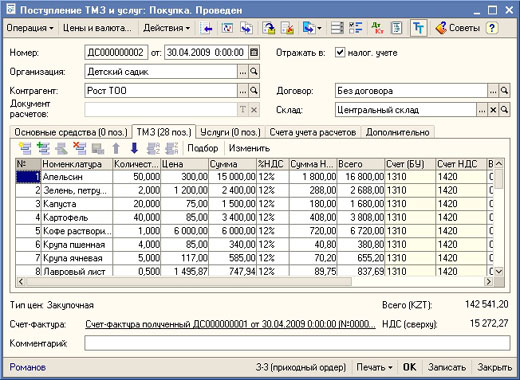The width and height of the screenshot is (520, 380).
Task: Delete the selected row icon in table toolbar
Action: [x=80, y=148]
